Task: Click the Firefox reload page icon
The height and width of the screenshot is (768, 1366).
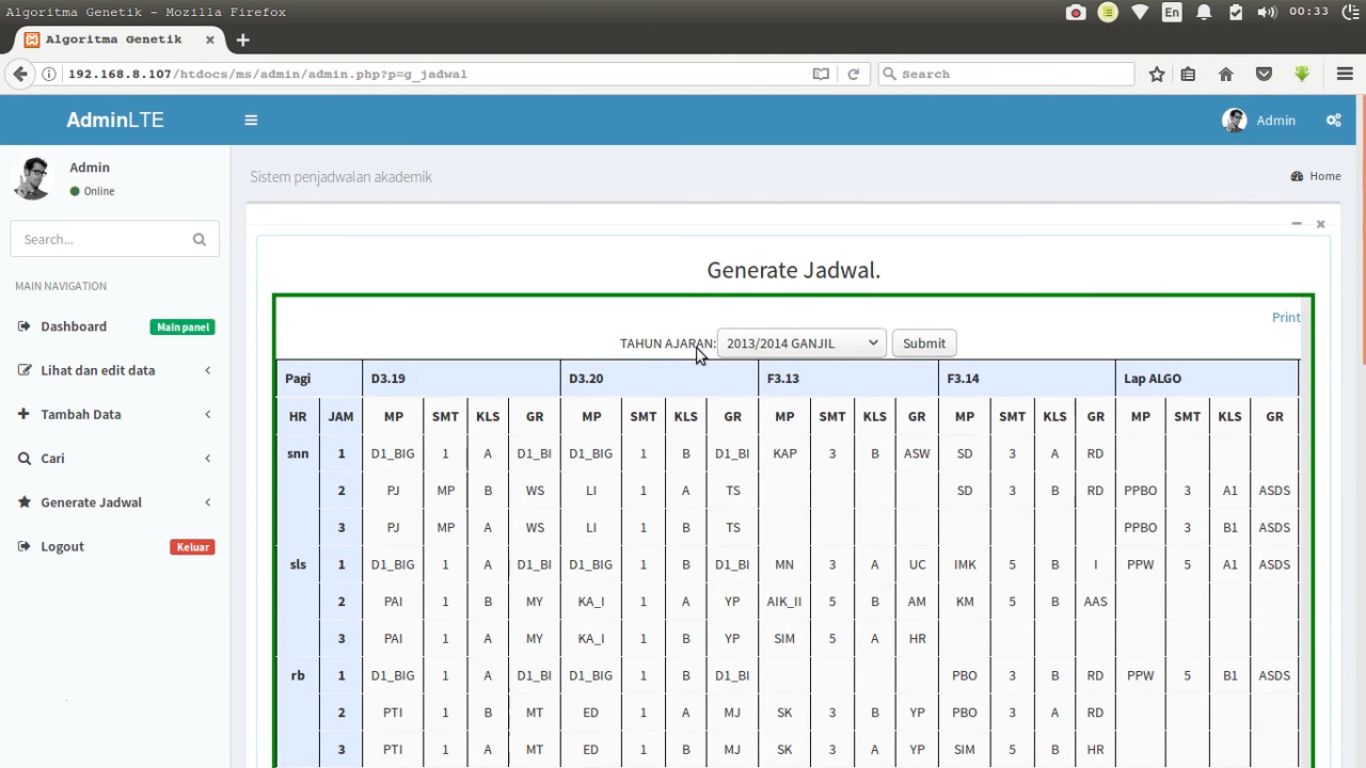Action: 853,74
